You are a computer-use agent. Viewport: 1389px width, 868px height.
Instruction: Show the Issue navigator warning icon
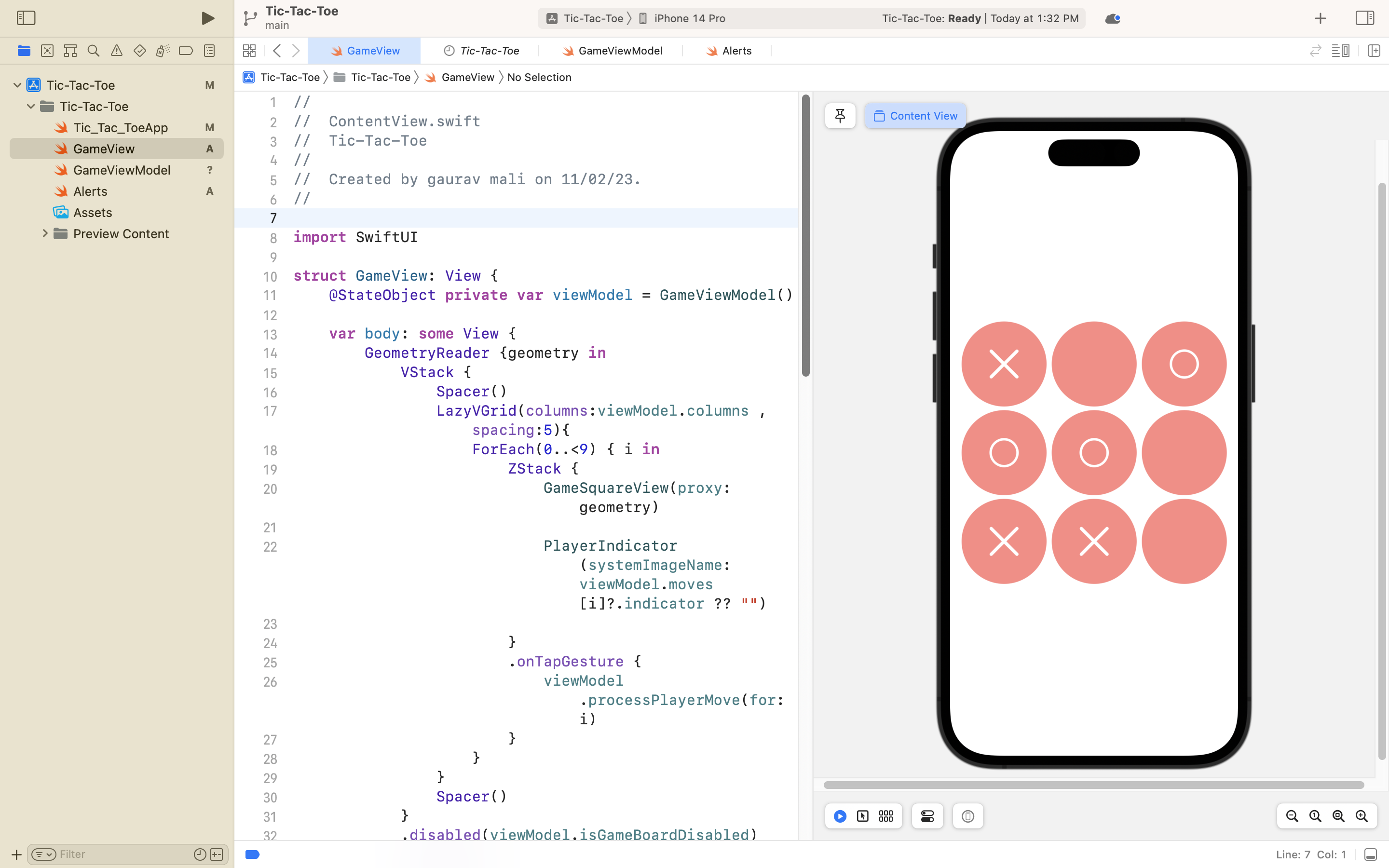click(117, 51)
